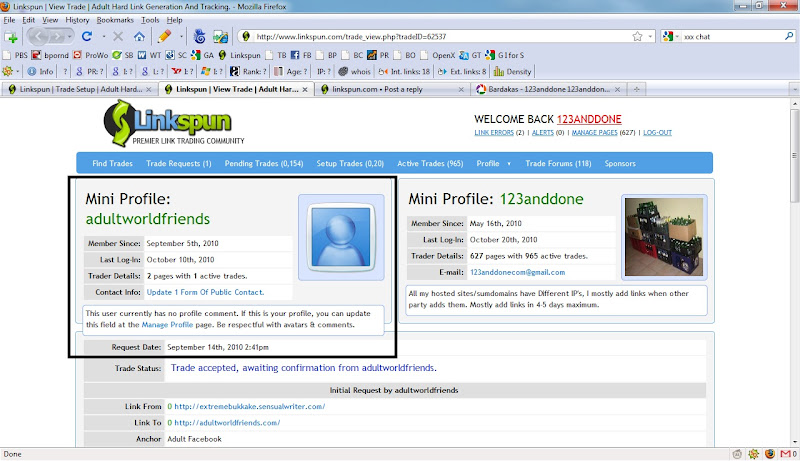Reload the page with the refresh icon

coord(87,36)
